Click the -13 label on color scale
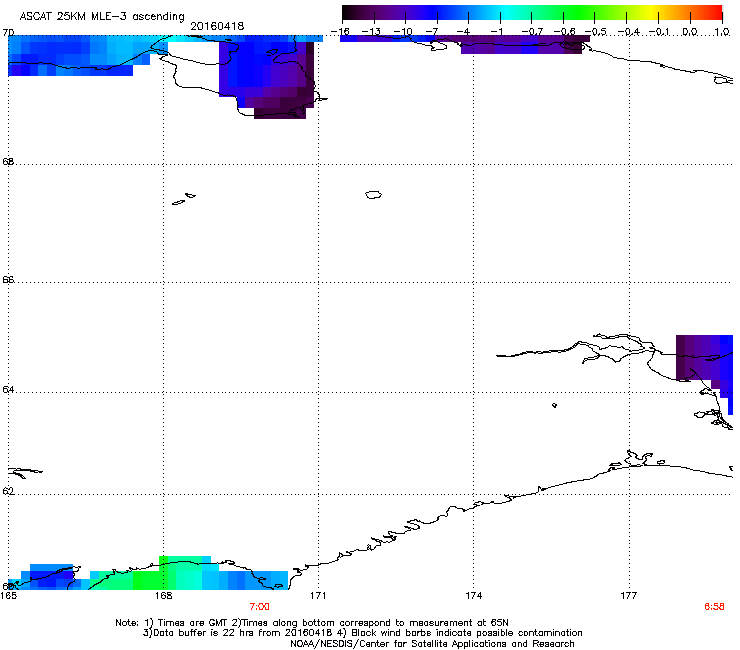The height and width of the screenshot is (650, 740). (371, 32)
